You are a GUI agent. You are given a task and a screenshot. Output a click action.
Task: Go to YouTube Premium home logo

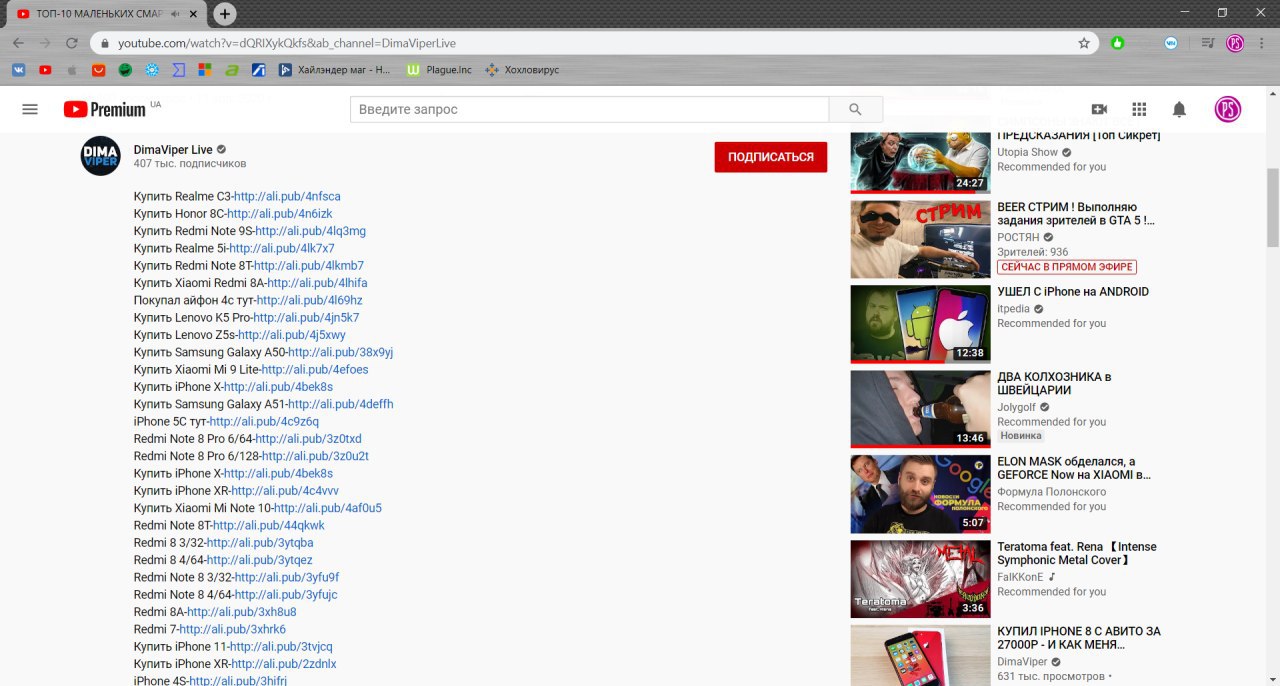click(104, 110)
